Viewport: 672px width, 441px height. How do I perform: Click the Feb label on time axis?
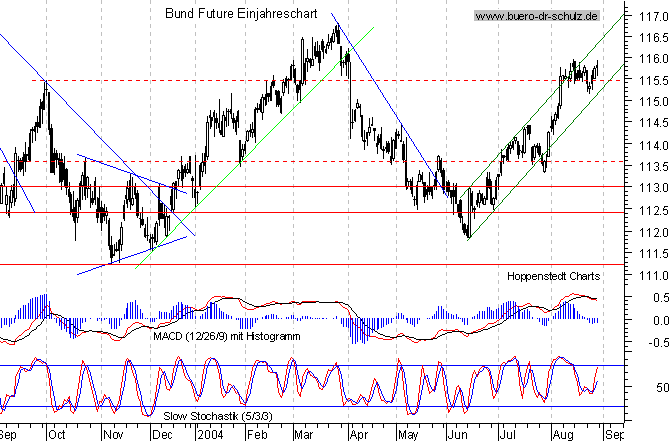pos(256,435)
